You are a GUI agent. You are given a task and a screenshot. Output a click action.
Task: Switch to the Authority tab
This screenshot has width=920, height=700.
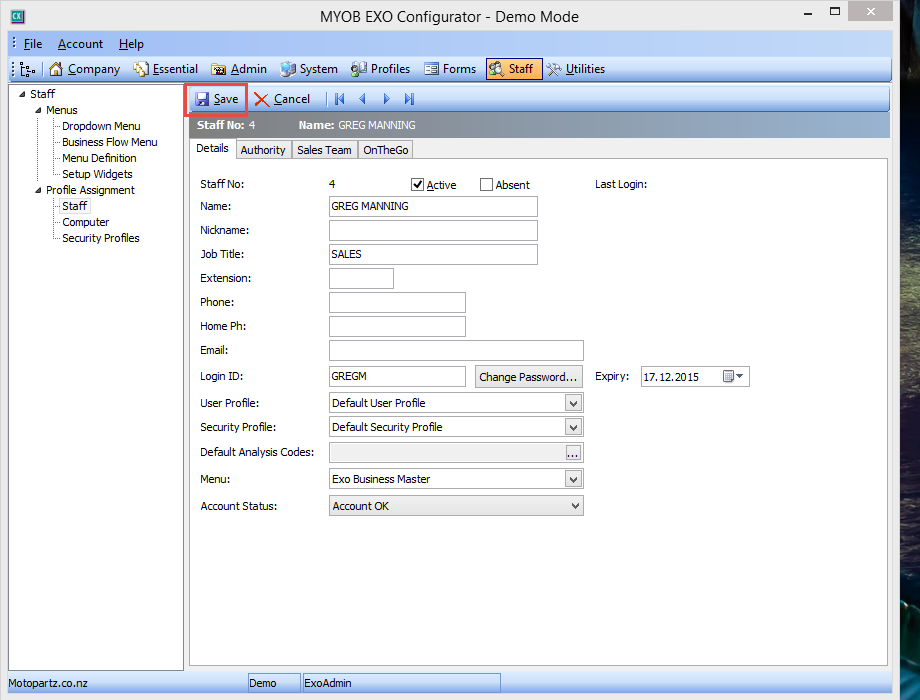[x=263, y=150]
